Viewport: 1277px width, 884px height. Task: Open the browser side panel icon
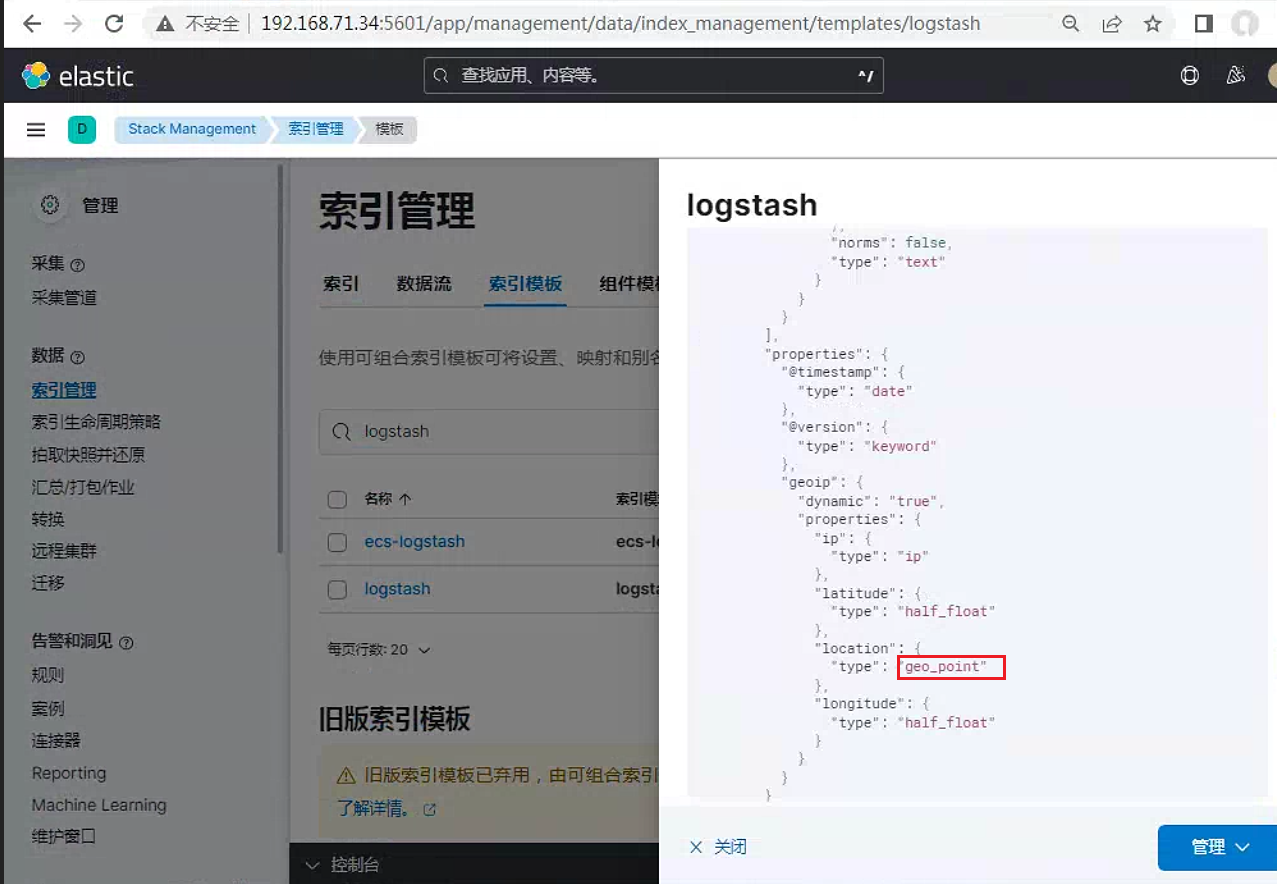click(1204, 23)
